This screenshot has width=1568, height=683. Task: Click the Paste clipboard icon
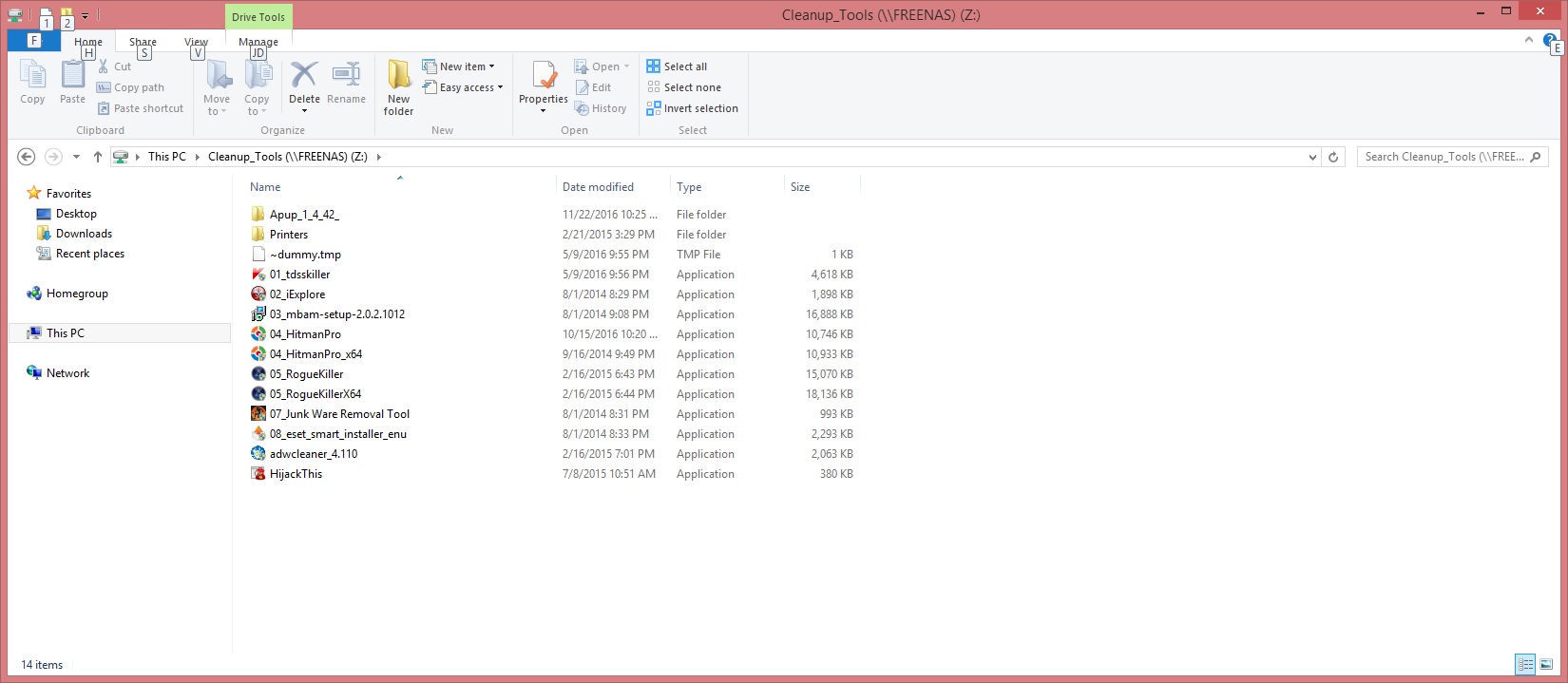[72, 75]
